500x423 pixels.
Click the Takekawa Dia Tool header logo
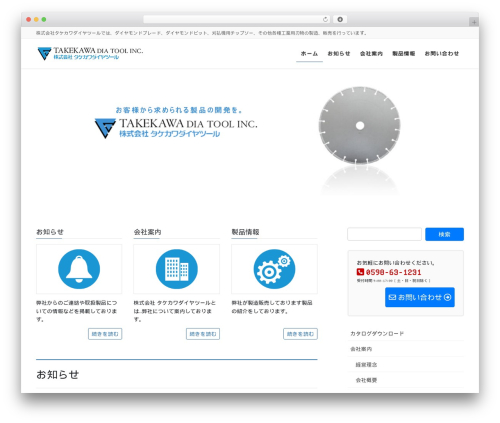(x=90, y=53)
